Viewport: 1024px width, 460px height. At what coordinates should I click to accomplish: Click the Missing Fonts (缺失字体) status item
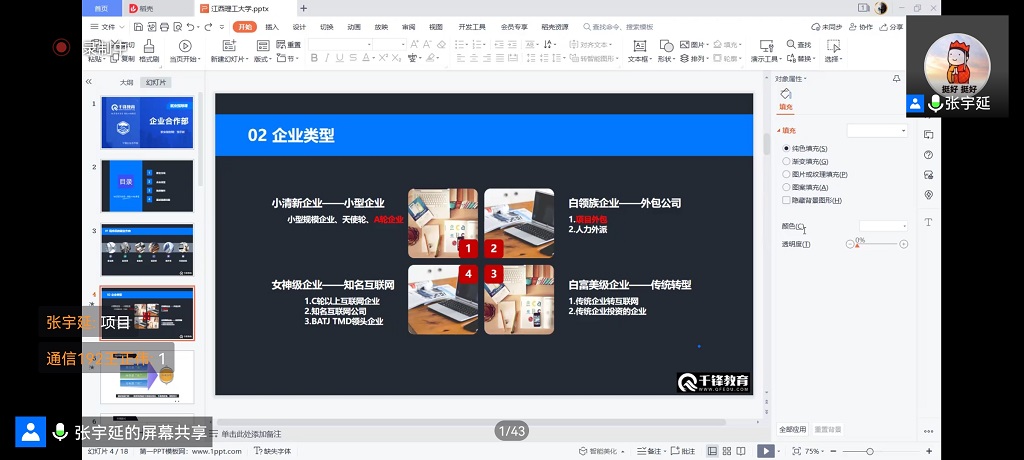point(272,451)
